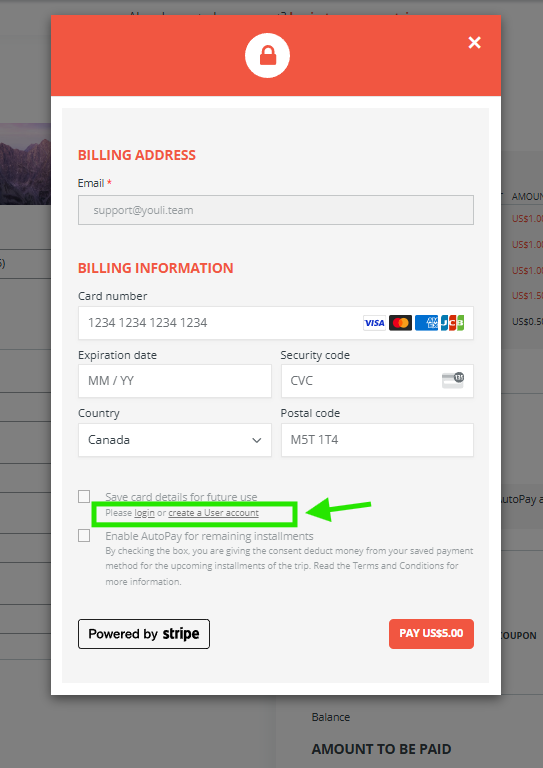Image resolution: width=543 pixels, height=768 pixels.
Task: Close the payment dialog with the X
Action: pos(474,43)
